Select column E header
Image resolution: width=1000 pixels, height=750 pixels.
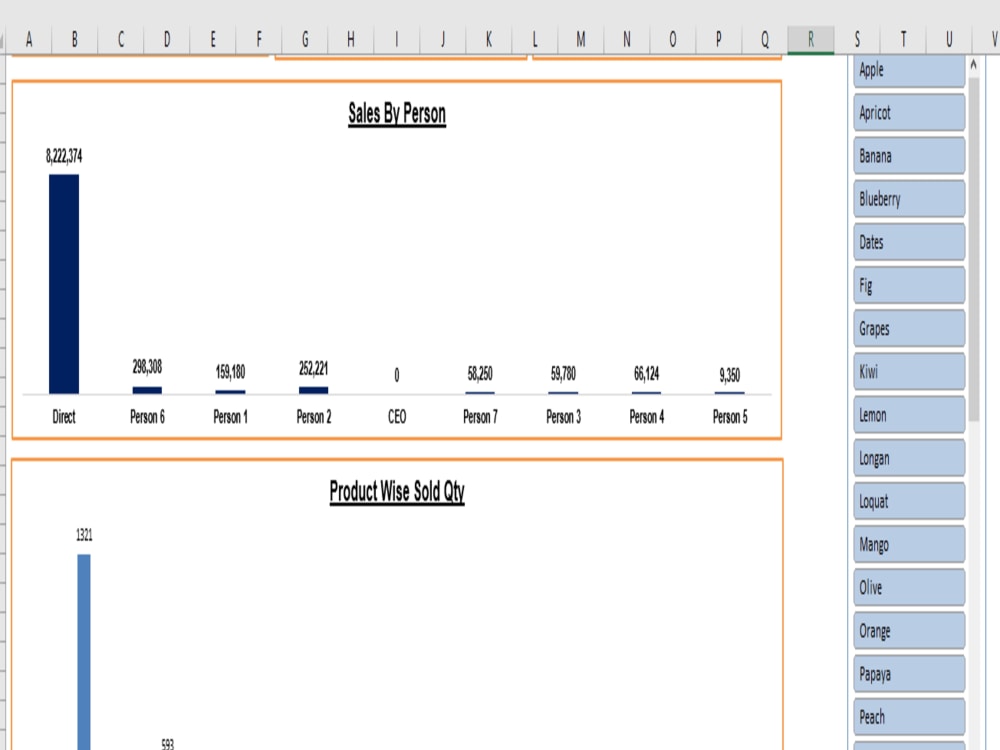click(212, 40)
